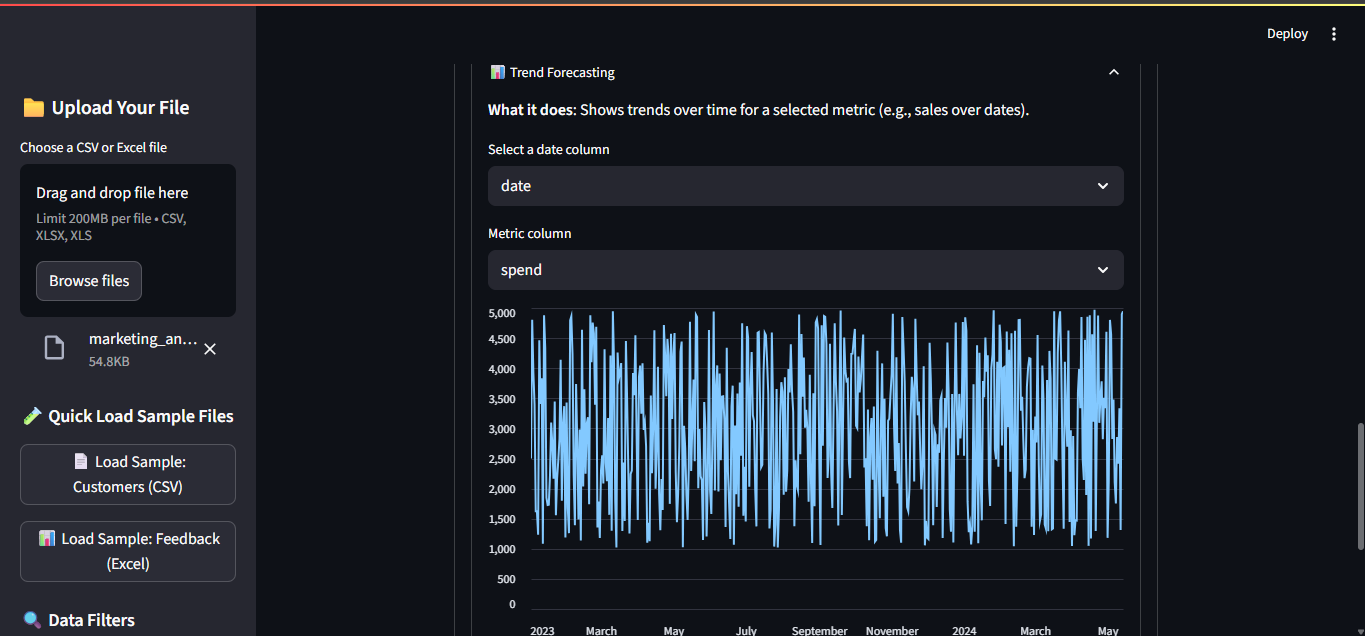Remove the uploaded marketing file
The width and height of the screenshot is (1365, 636).
coord(210,349)
